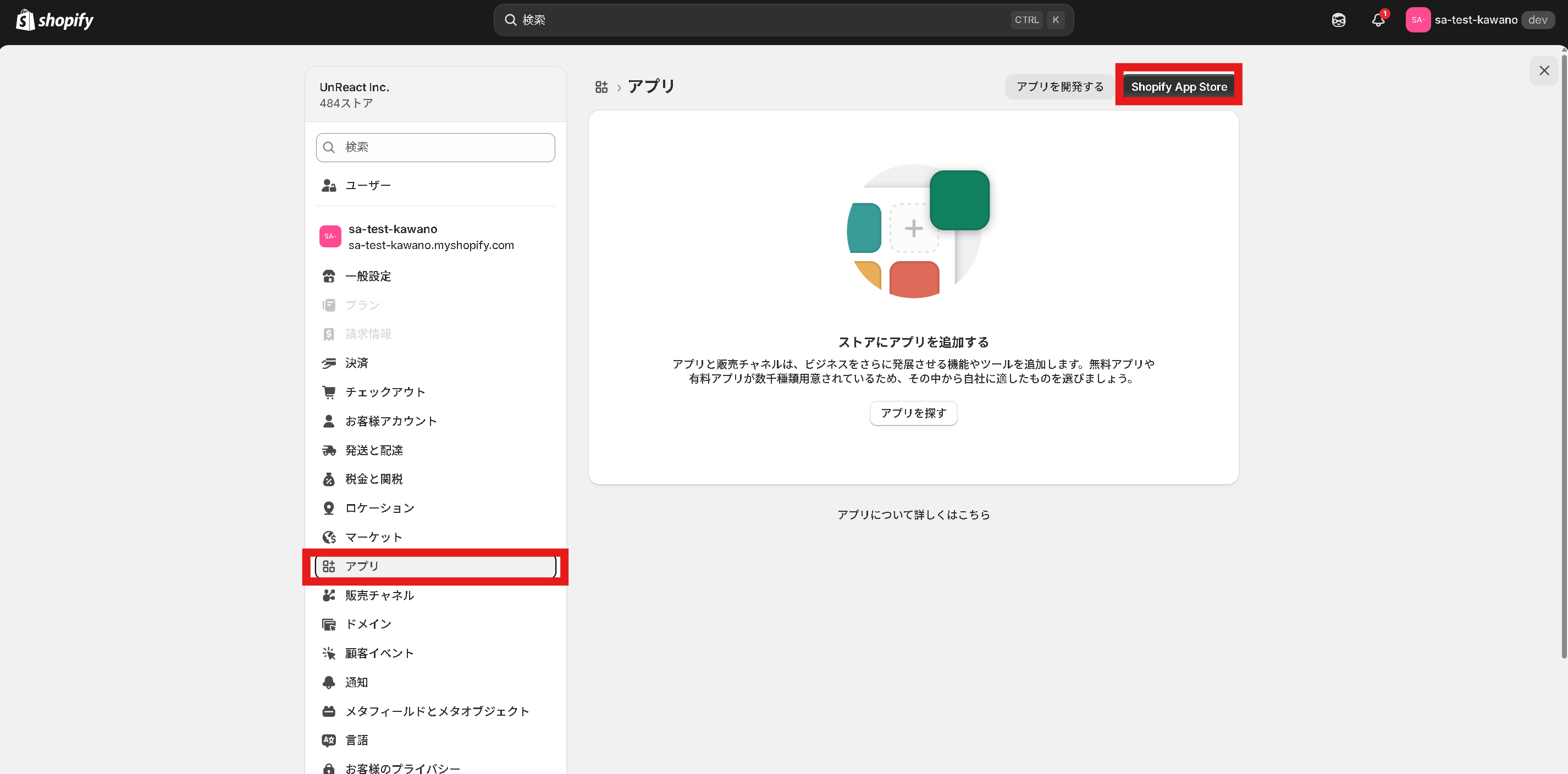Click the 請求情報 receipt icon
The width and height of the screenshot is (1568, 774).
(329, 334)
